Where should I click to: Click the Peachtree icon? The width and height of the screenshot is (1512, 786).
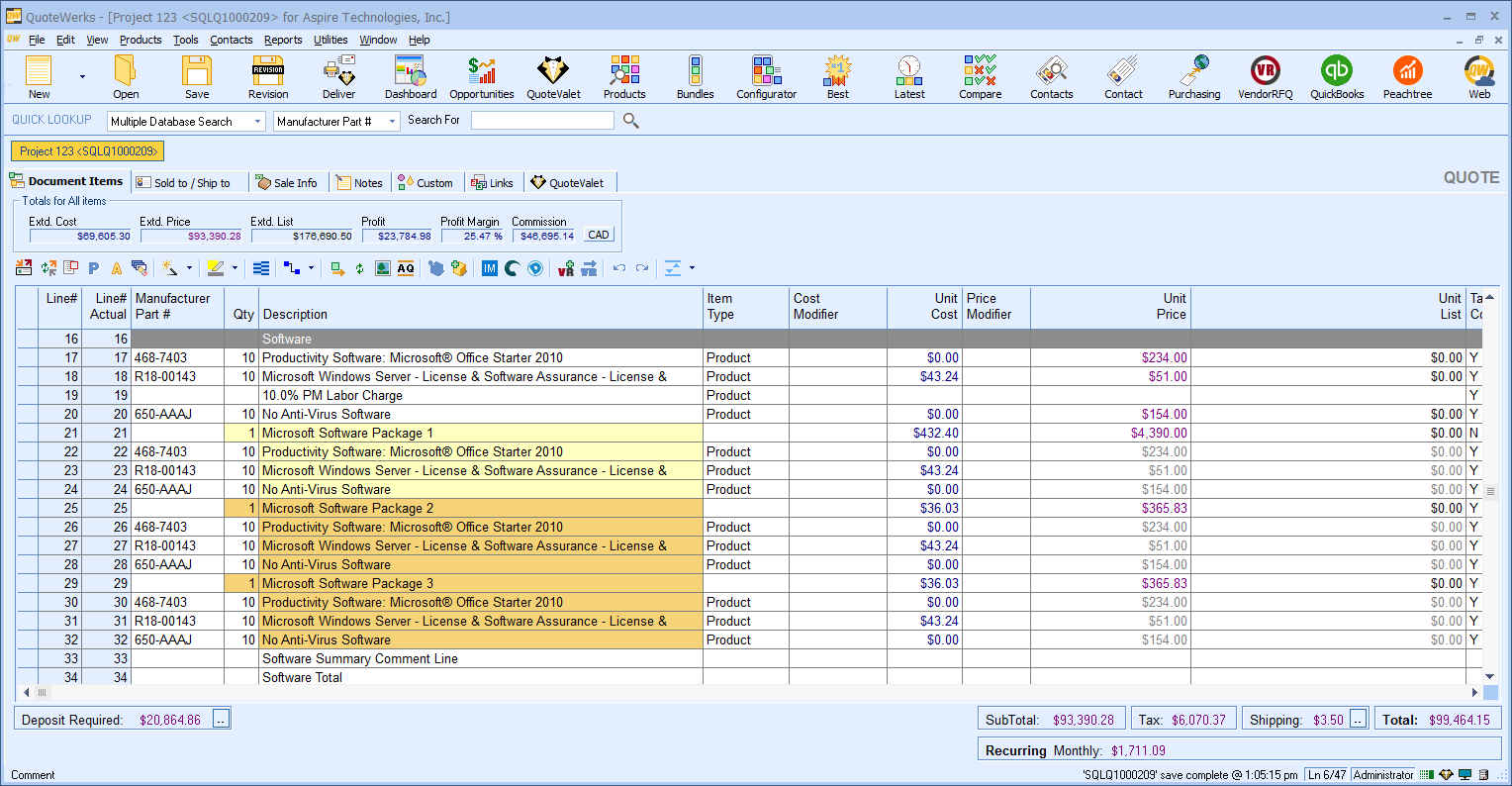(1407, 77)
